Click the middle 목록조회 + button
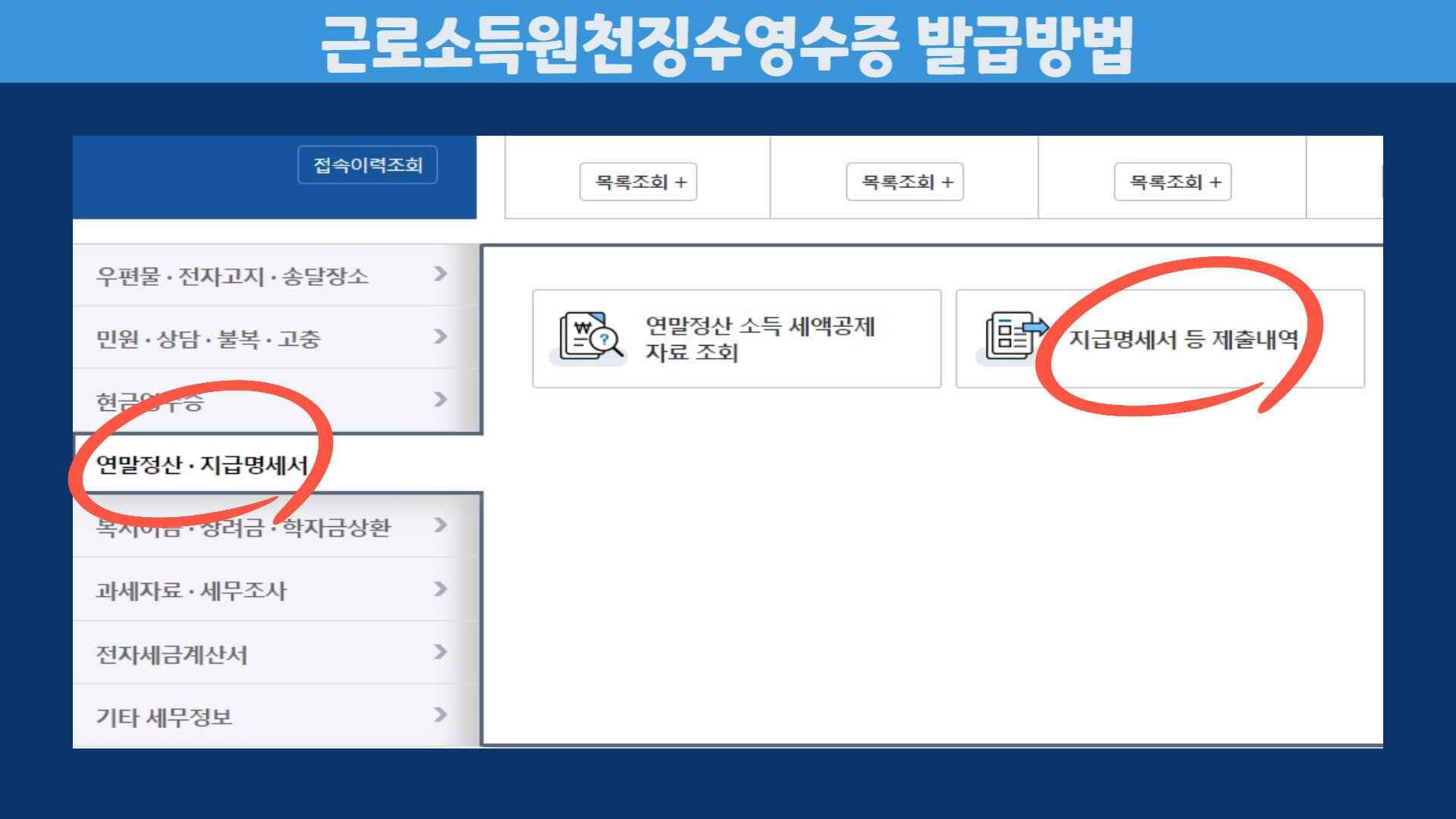Viewport: 1456px width, 819px height. 905,182
